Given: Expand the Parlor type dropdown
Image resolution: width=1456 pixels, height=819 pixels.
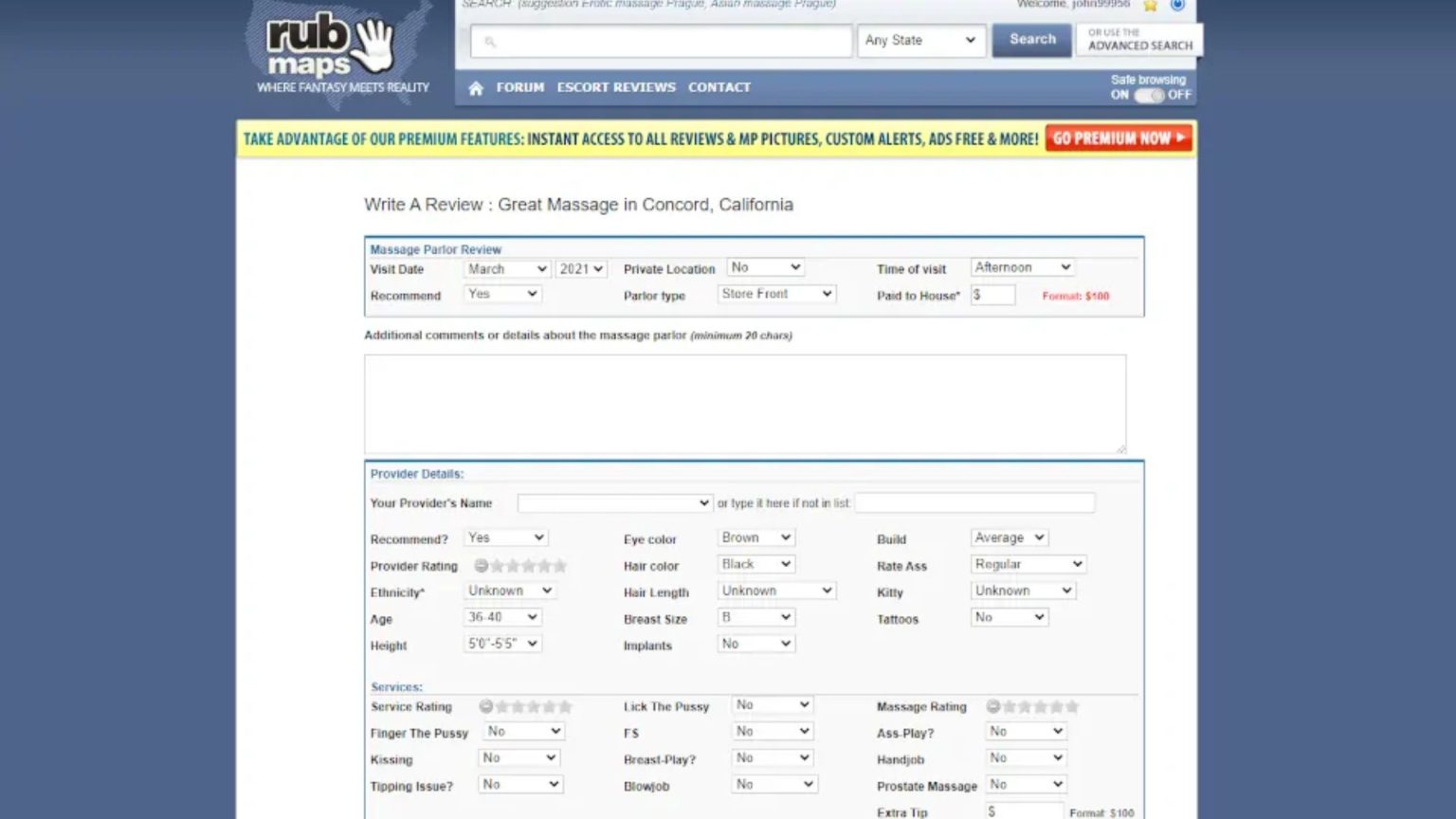Looking at the screenshot, I should point(776,293).
